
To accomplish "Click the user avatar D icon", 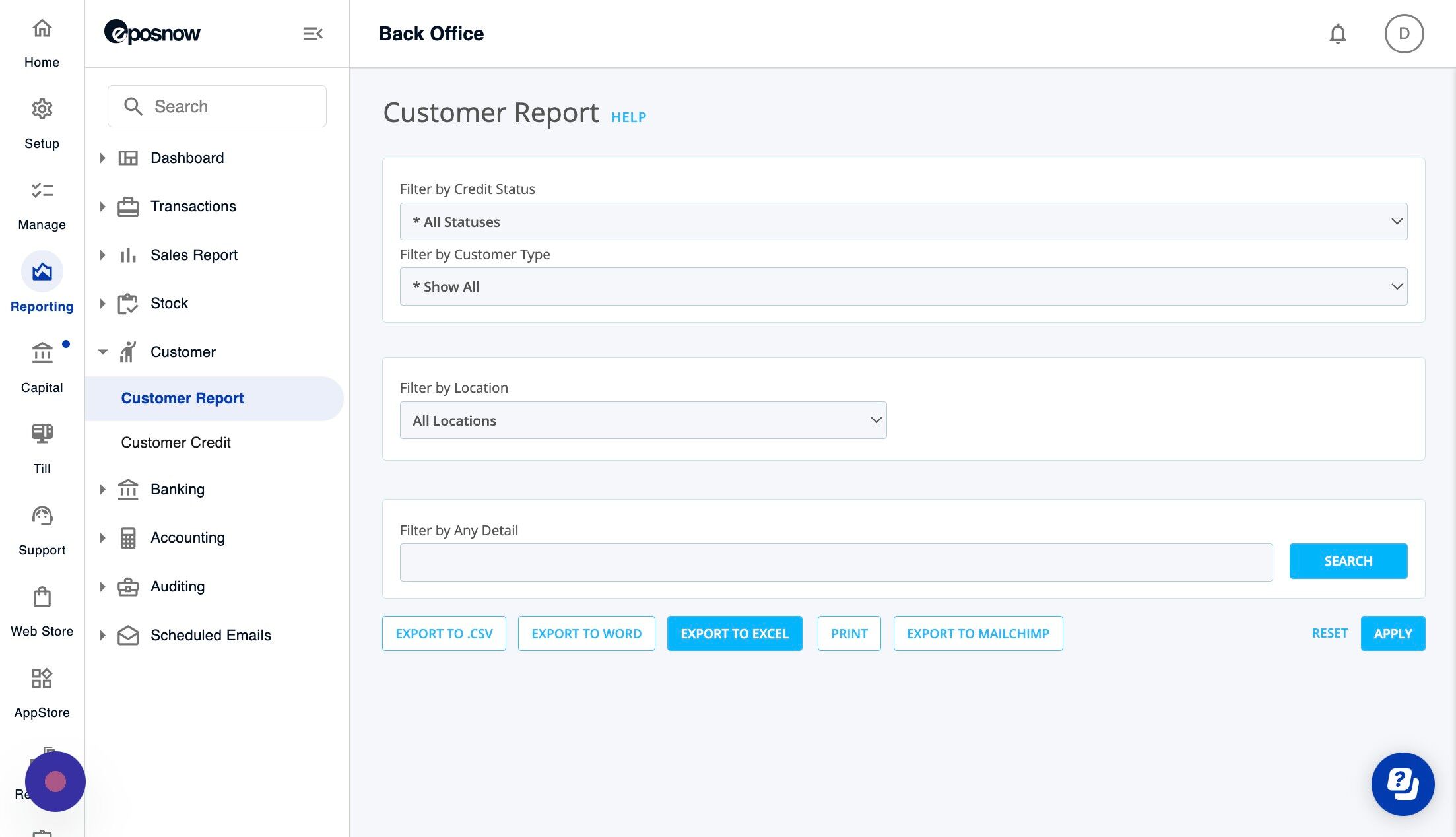I will click(1404, 34).
